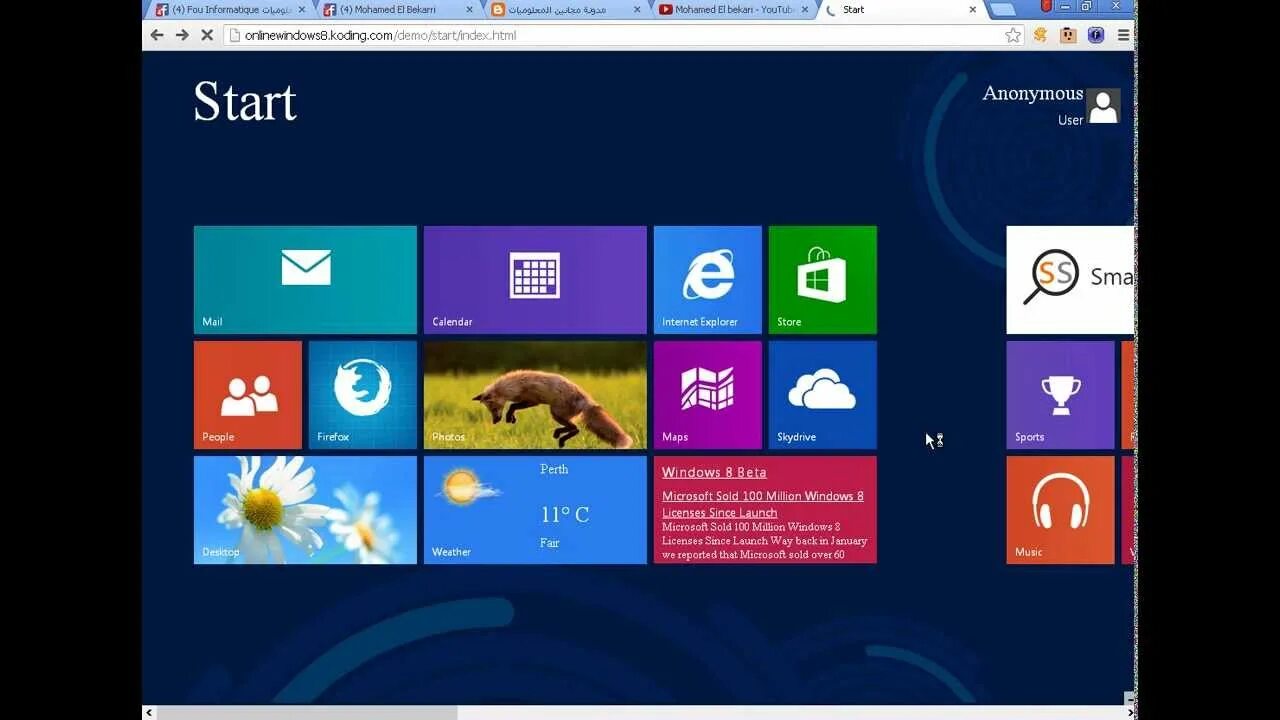Screen dimensions: 1280x720
Task: Go back with the browser back arrow
Action: pos(157,35)
